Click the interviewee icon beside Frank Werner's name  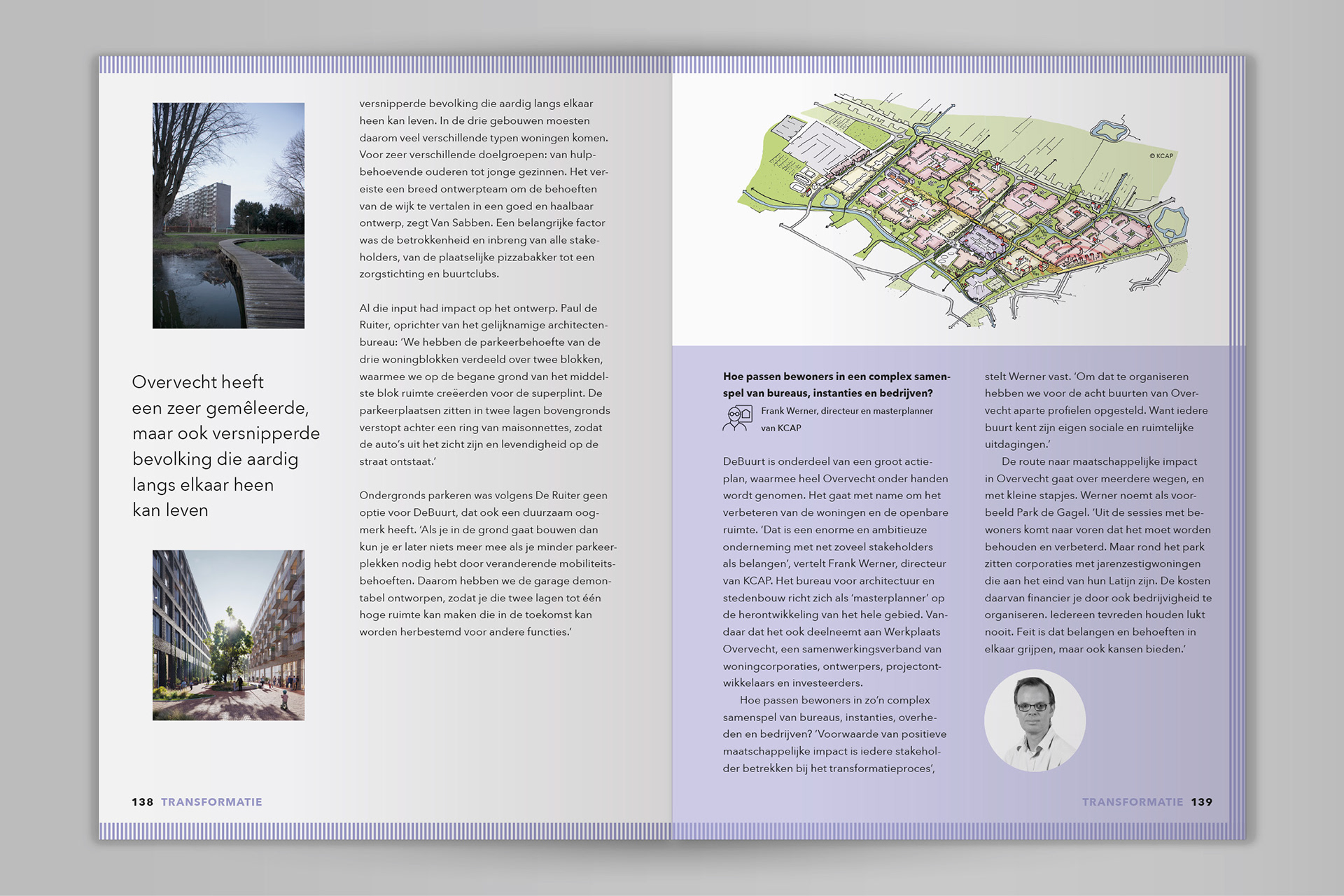coord(737,418)
